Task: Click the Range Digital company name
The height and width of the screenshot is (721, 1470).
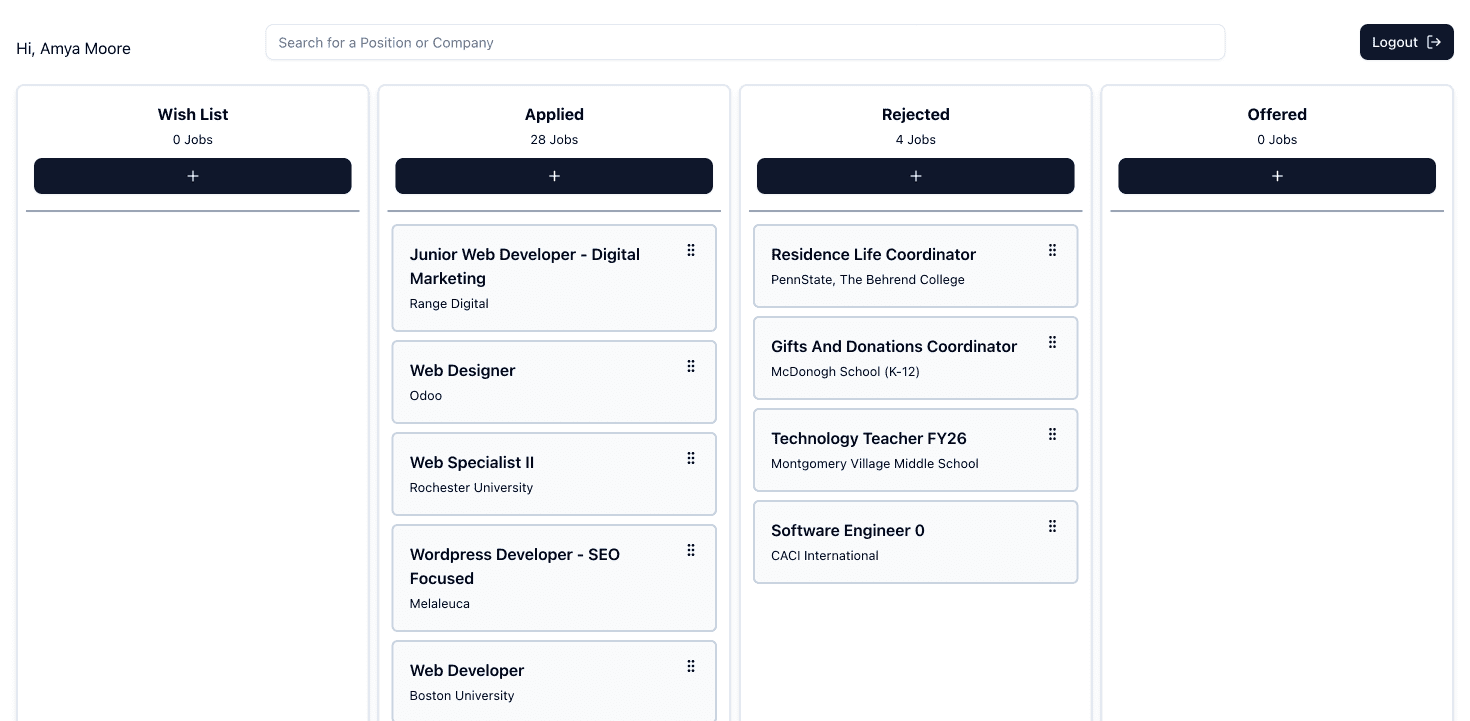Action: [449, 303]
